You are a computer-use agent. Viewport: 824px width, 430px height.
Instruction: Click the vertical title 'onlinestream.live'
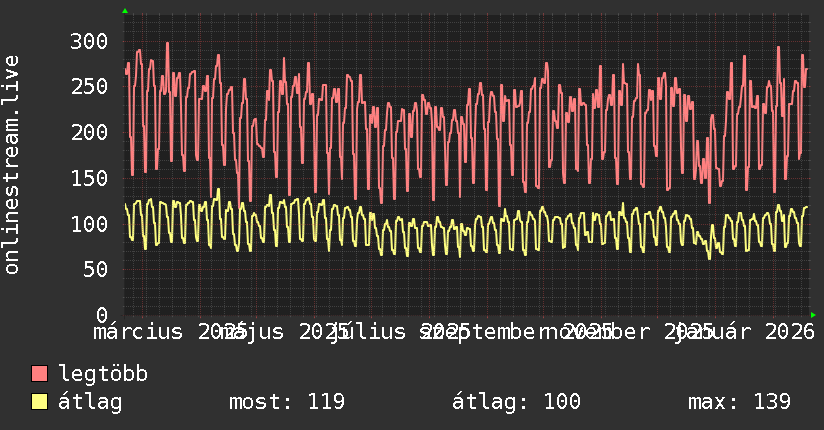pos(11,165)
